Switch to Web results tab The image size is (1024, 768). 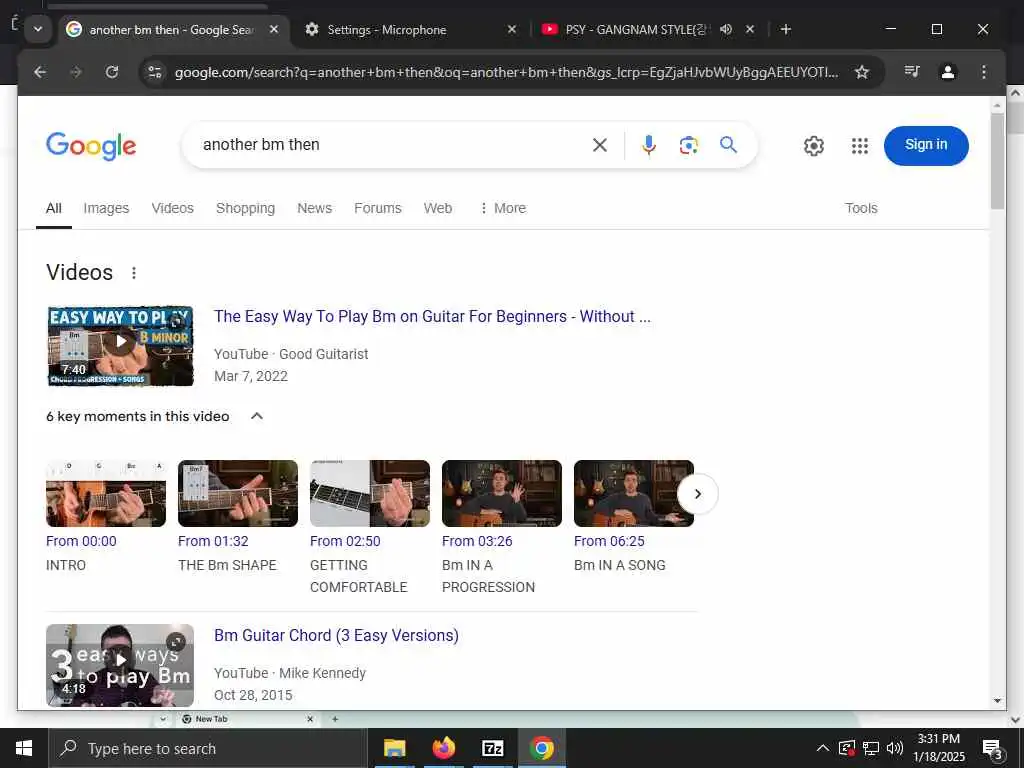438,208
